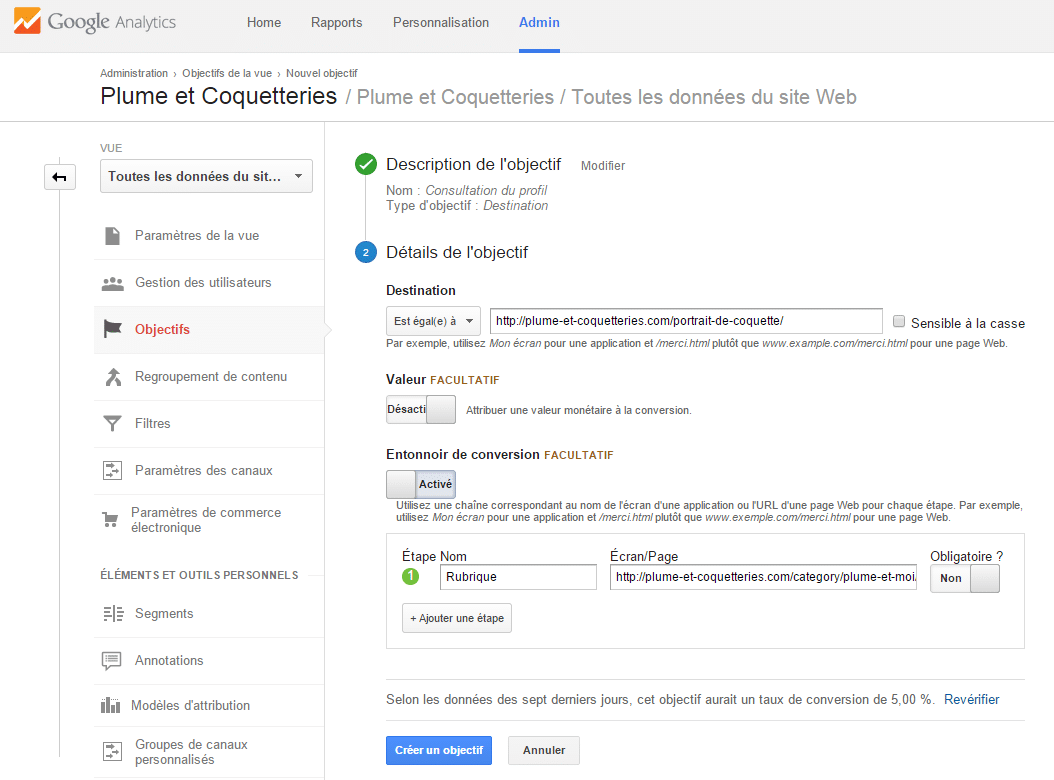Open Segments in the sidebar

(209, 614)
